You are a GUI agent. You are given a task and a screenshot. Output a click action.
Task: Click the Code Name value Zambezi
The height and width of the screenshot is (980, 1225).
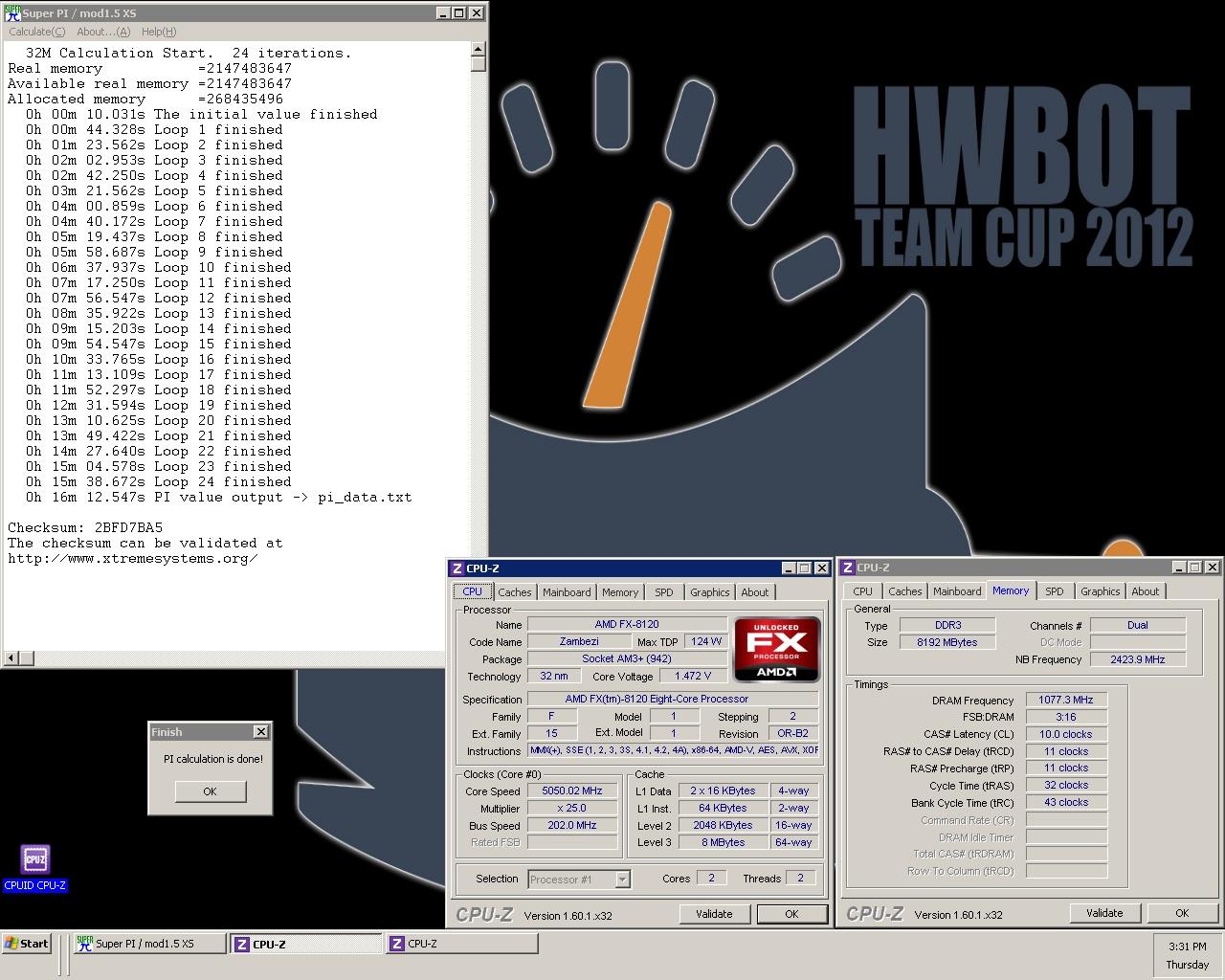point(579,642)
